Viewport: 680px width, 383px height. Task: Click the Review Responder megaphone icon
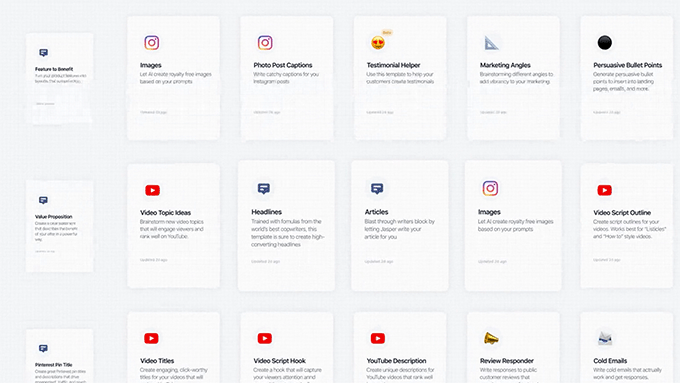click(491, 338)
